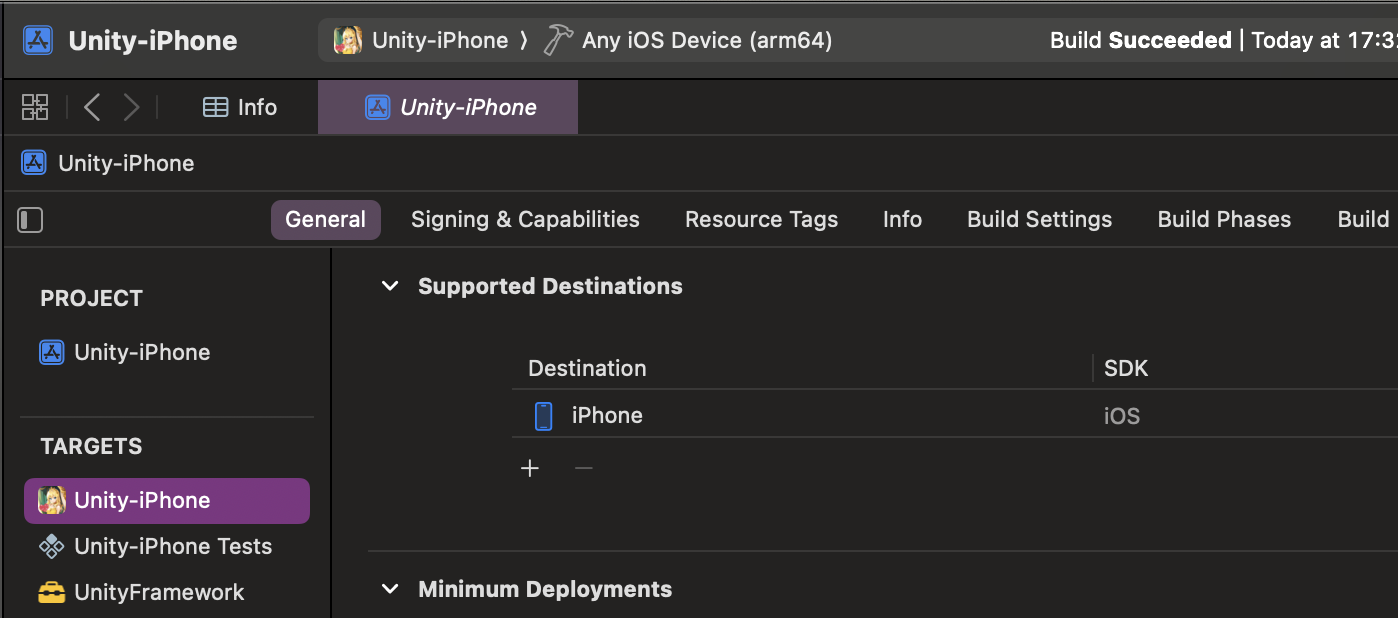The height and width of the screenshot is (618, 1398).
Task: Click the Xcode project icon in title bar
Action: [x=38, y=41]
